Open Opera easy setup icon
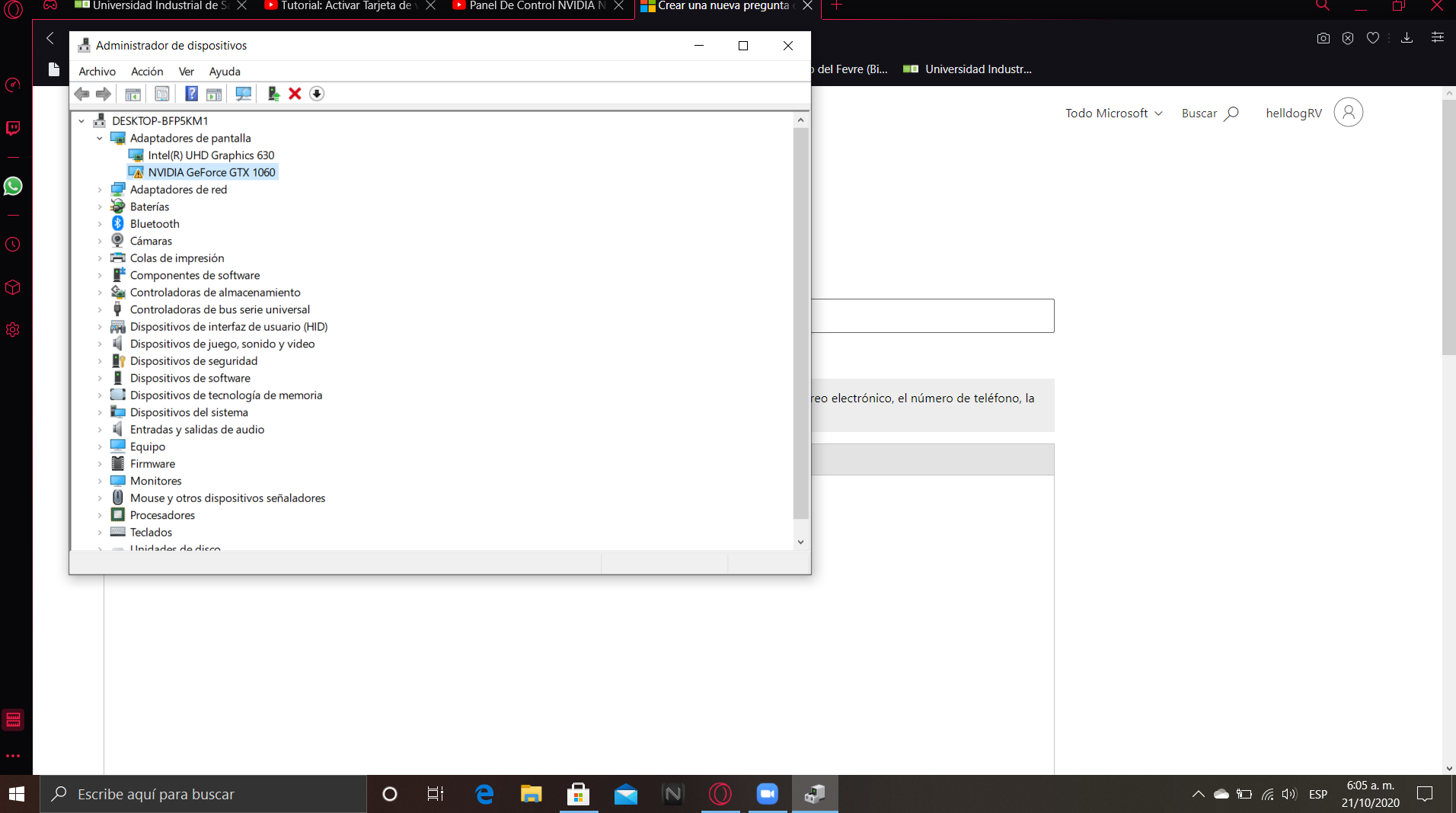The width and height of the screenshot is (1456, 813). pos(1438,37)
